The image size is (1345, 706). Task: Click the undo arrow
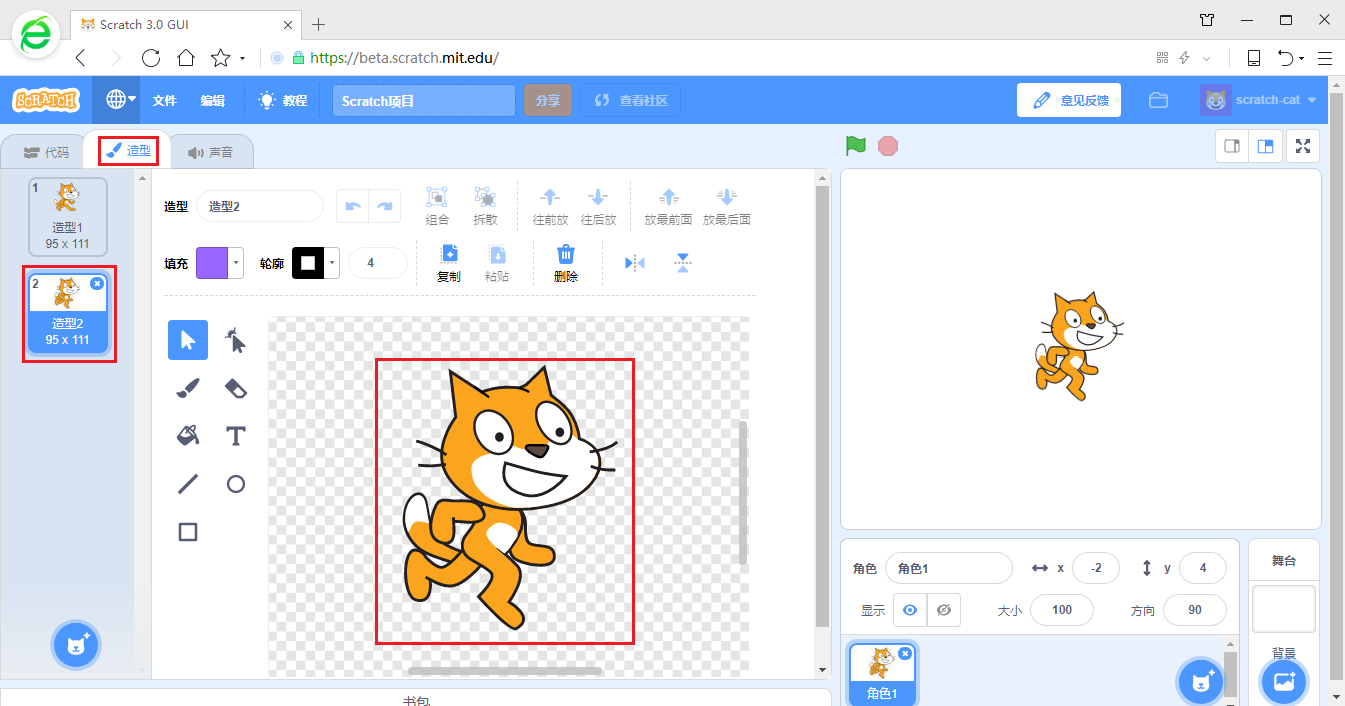coord(352,206)
